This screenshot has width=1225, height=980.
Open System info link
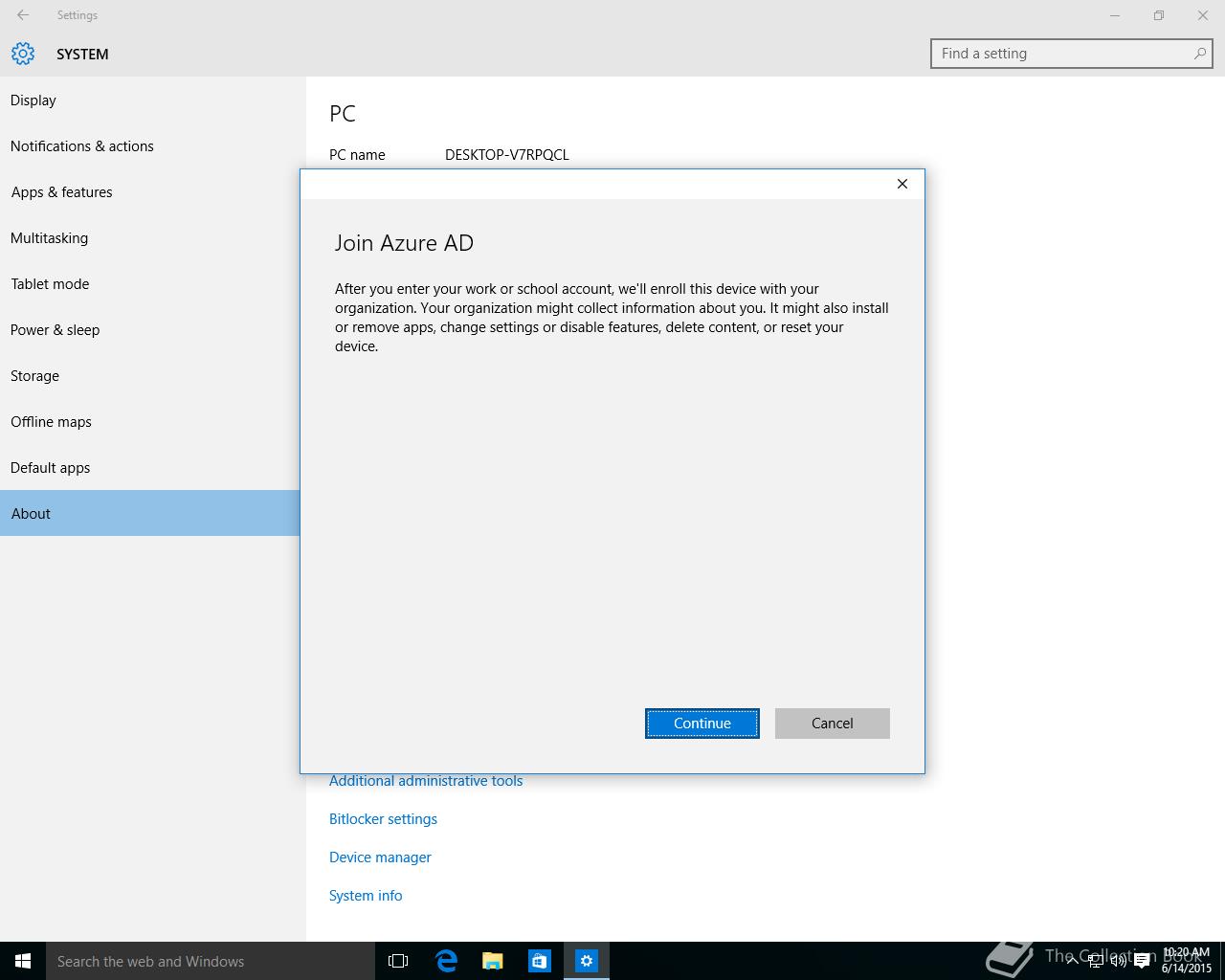point(366,896)
